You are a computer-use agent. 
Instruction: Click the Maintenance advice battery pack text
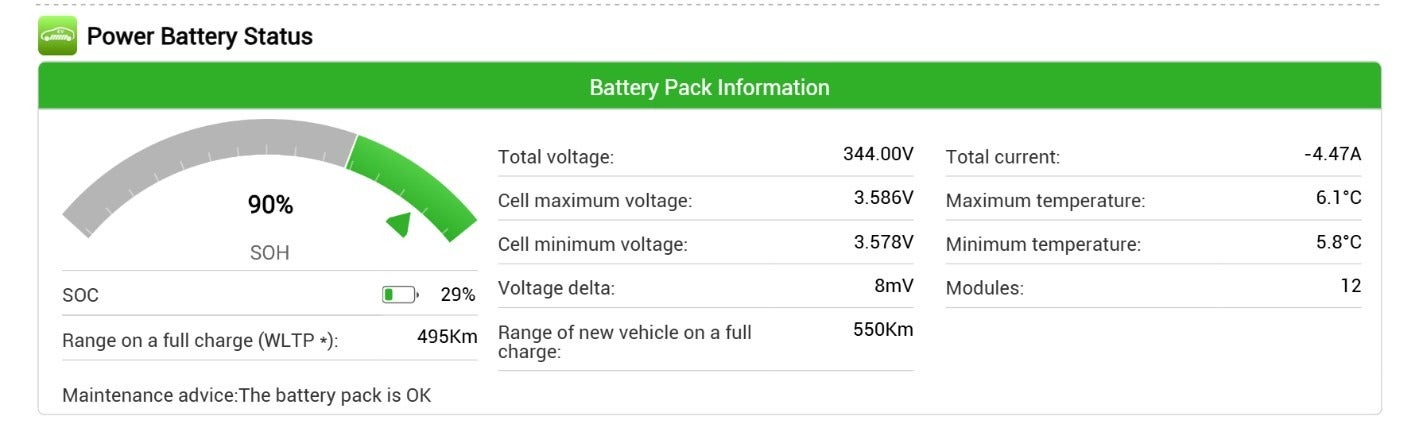(x=246, y=395)
